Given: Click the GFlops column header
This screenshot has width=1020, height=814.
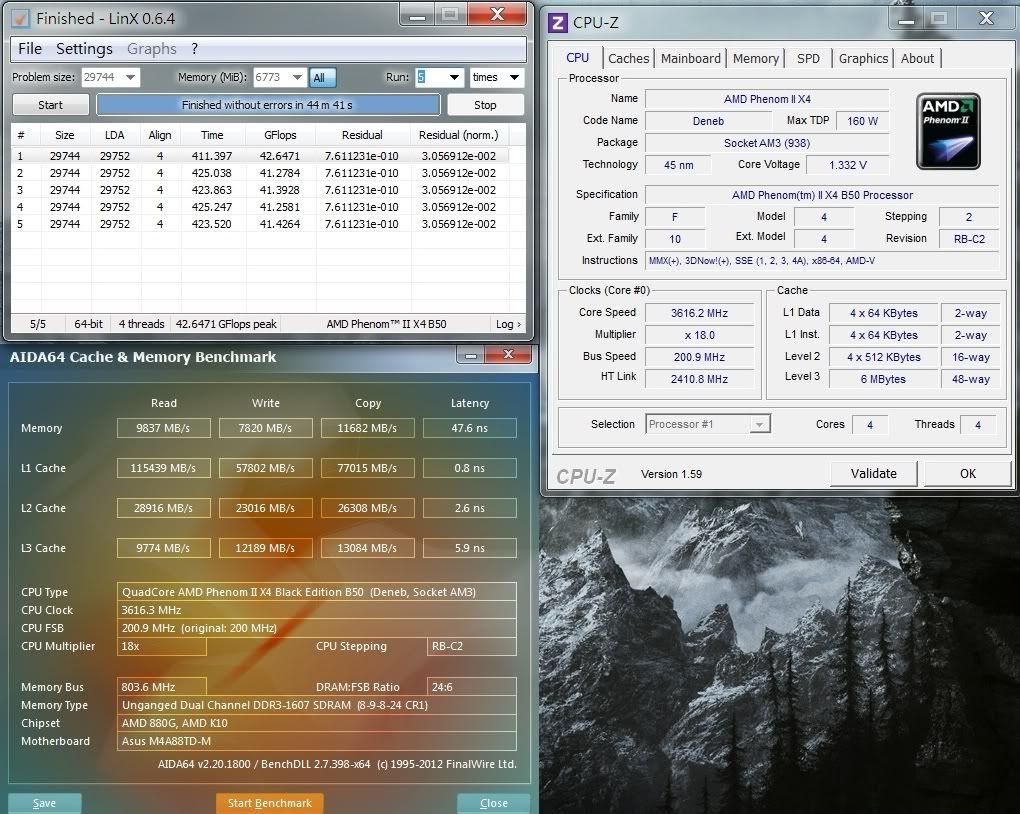Looking at the screenshot, I should [x=280, y=135].
